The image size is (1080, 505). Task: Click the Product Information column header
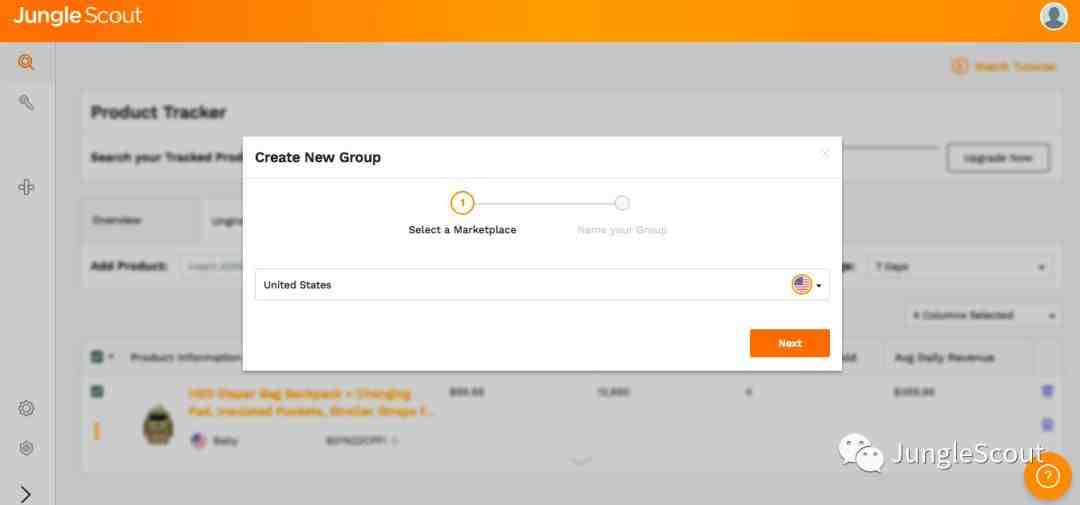(x=185, y=358)
